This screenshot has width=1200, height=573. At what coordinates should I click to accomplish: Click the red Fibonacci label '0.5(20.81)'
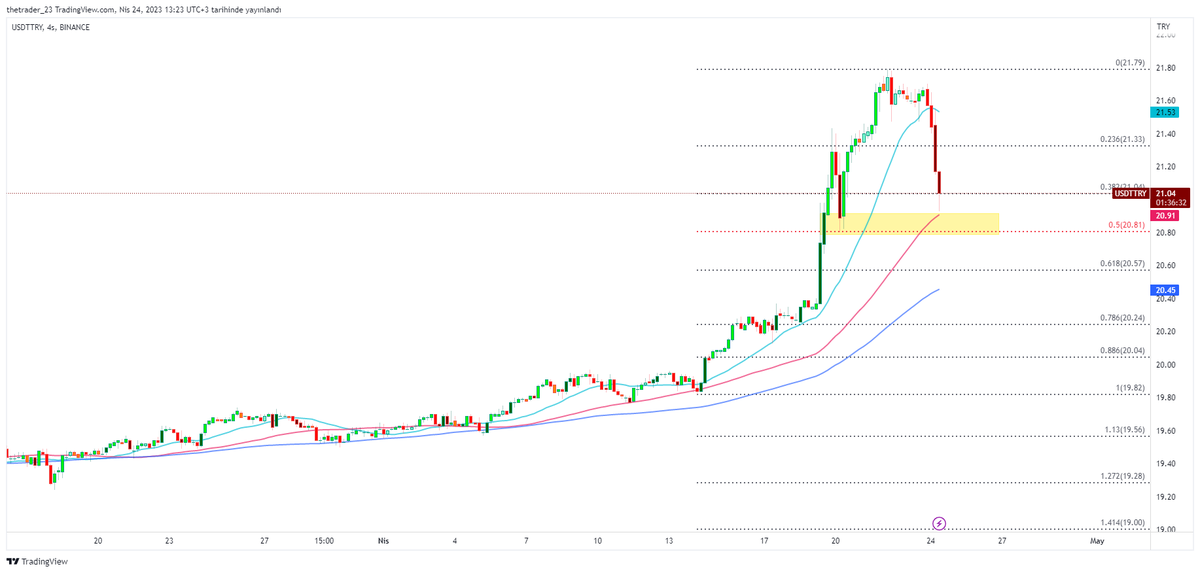pos(1127,225)
